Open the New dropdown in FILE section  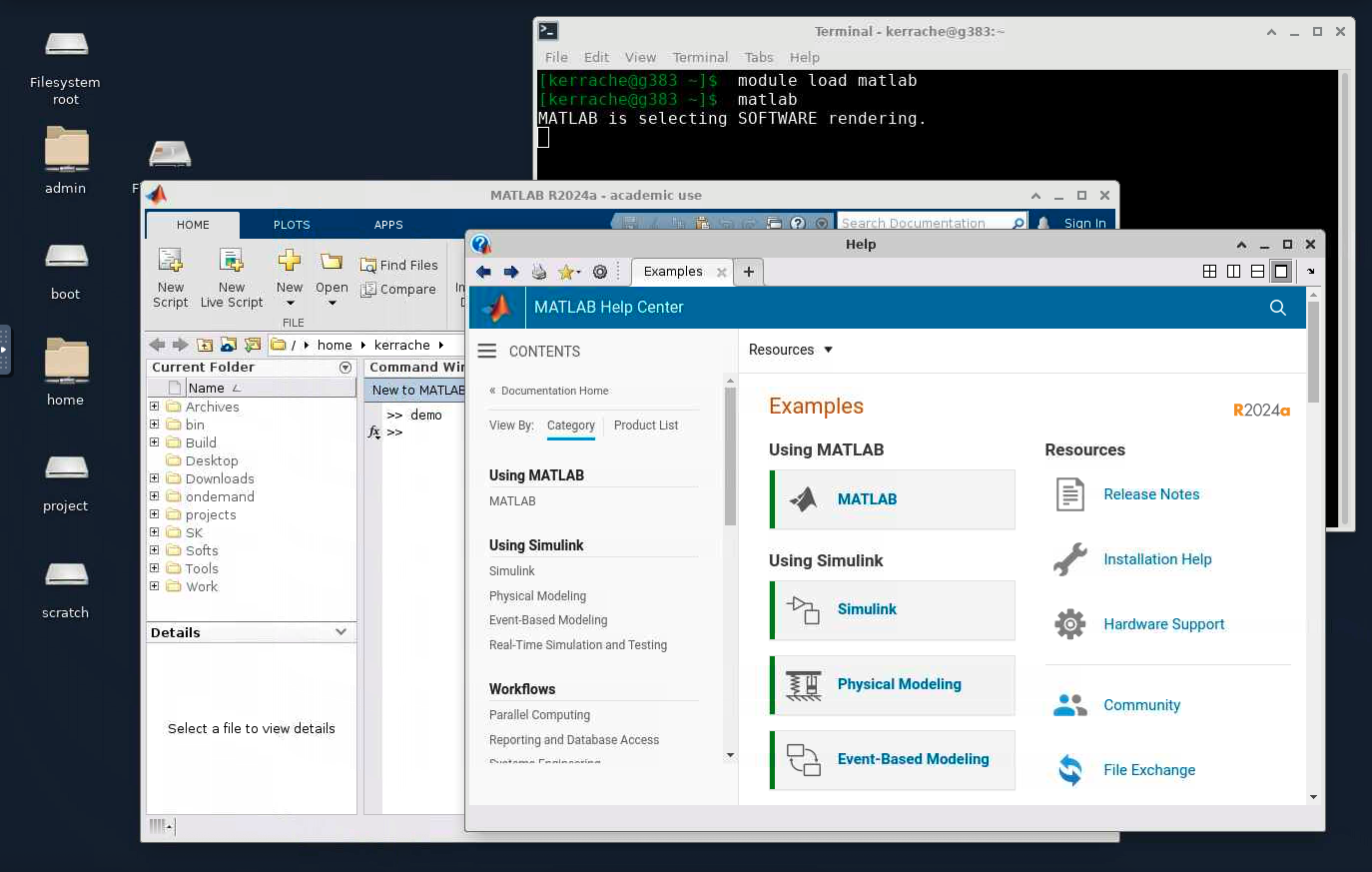(290, 304)
